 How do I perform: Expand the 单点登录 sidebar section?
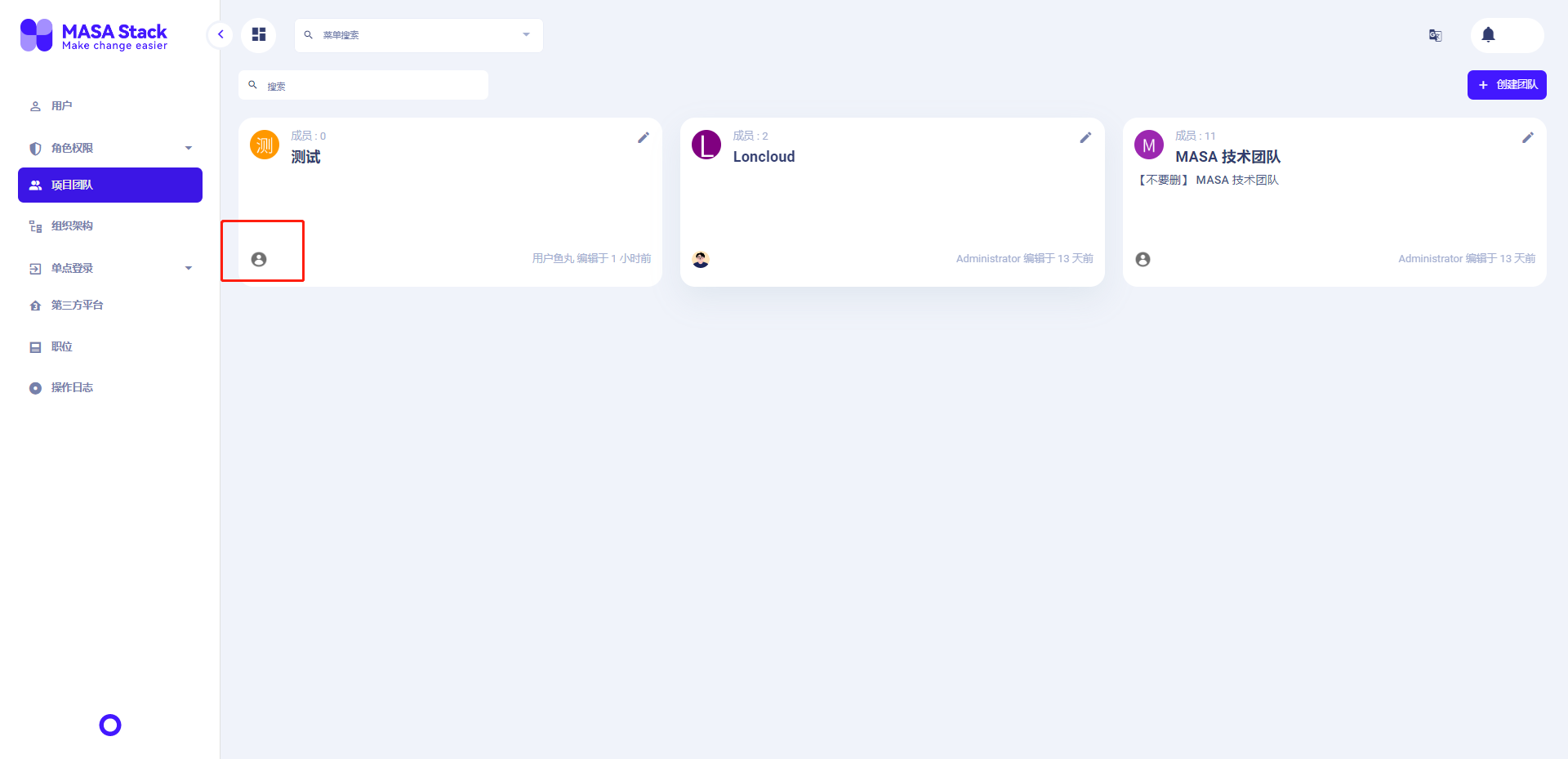(x=189, y=268)
